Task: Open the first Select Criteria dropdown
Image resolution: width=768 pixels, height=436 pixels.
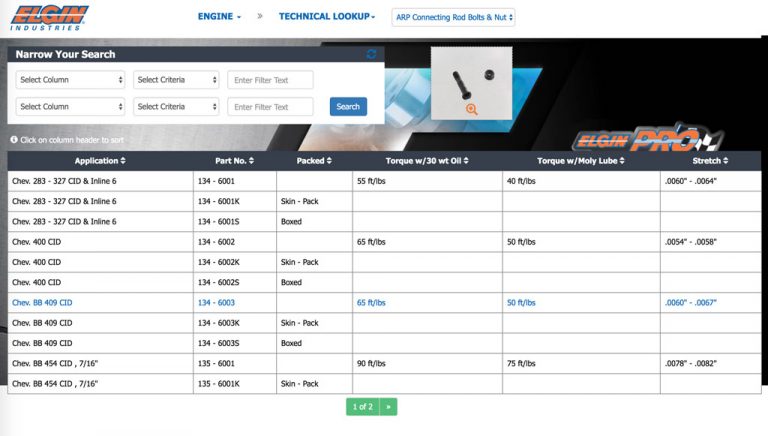Action: 176,80
